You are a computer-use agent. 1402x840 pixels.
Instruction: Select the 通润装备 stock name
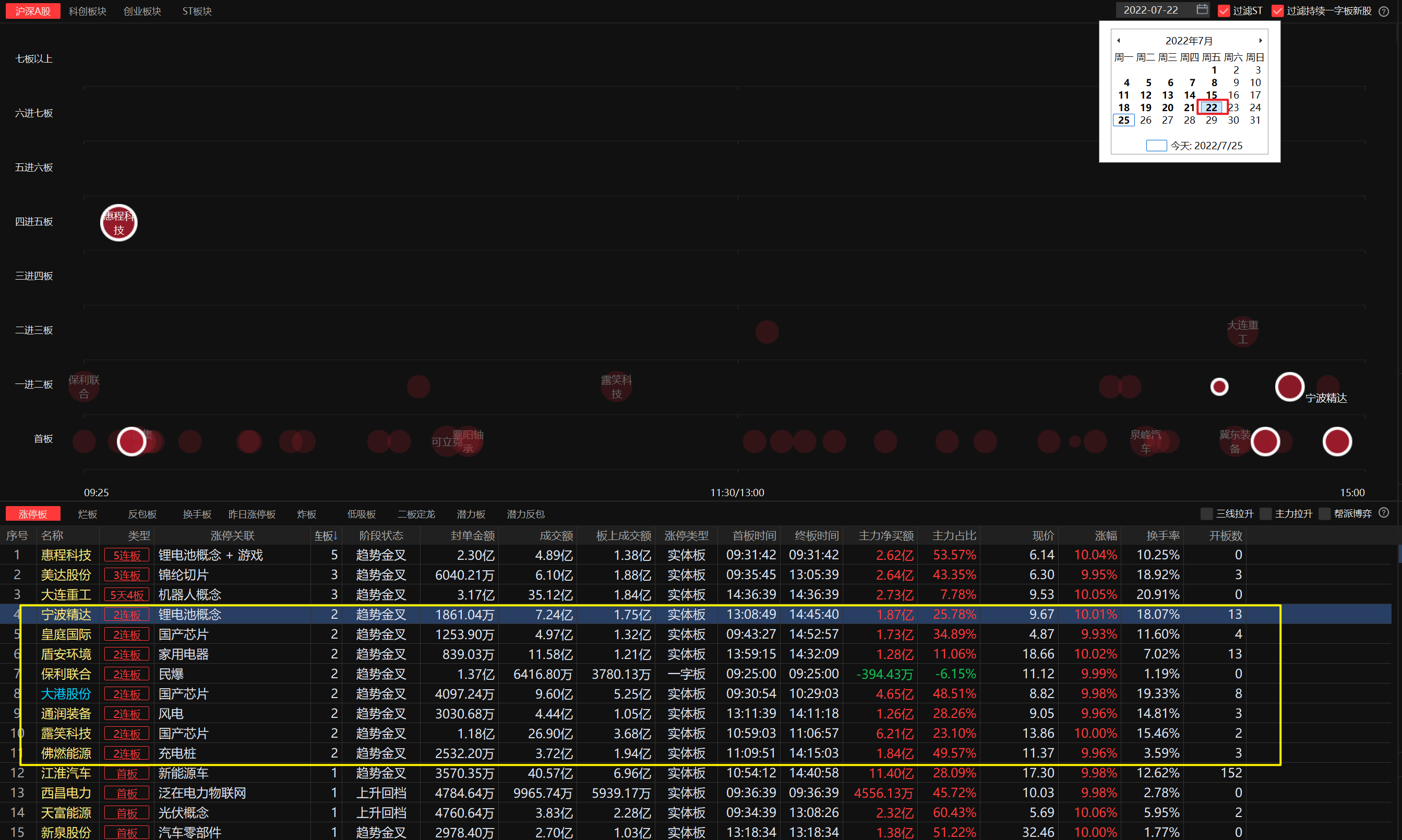click(66, 714)
